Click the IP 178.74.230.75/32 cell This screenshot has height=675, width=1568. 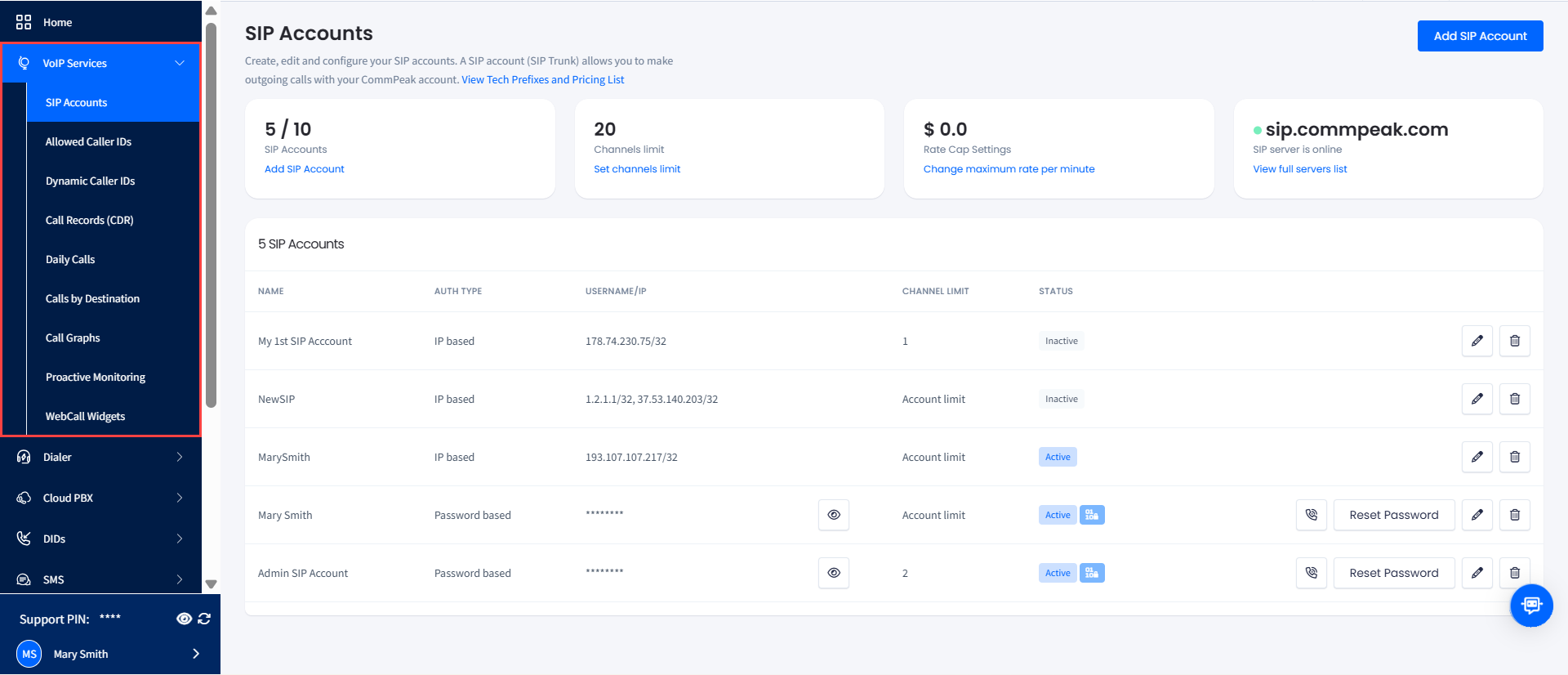[x=626, y=342]
